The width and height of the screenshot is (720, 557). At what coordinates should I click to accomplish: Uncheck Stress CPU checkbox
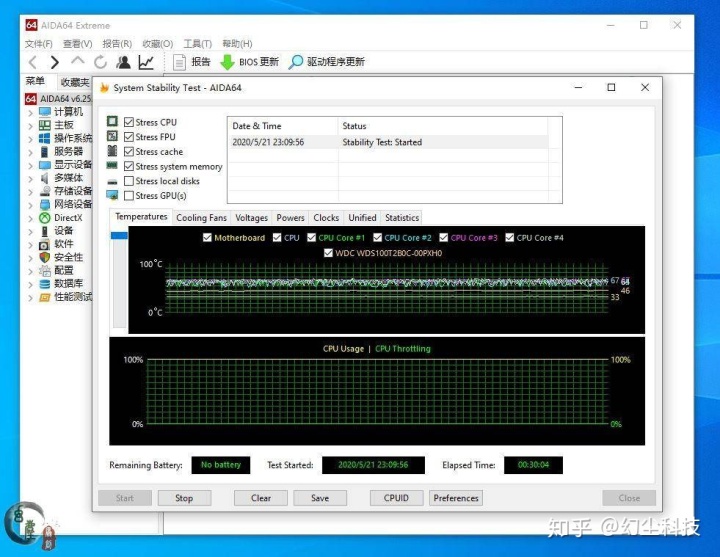click(x=129, y=122)
